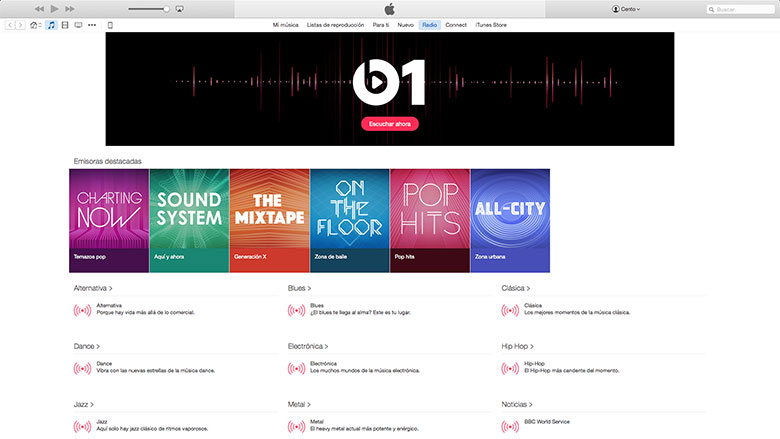The image size is (780, 439).
Task: Switch to Listas de reproducción tab
Action: pos(335,25)
